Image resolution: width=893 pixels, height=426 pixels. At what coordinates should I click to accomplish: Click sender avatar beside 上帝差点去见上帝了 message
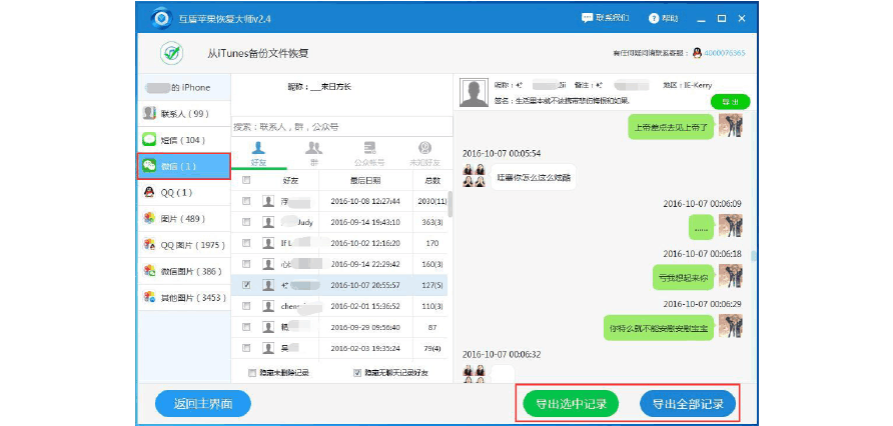pos(730,125)
